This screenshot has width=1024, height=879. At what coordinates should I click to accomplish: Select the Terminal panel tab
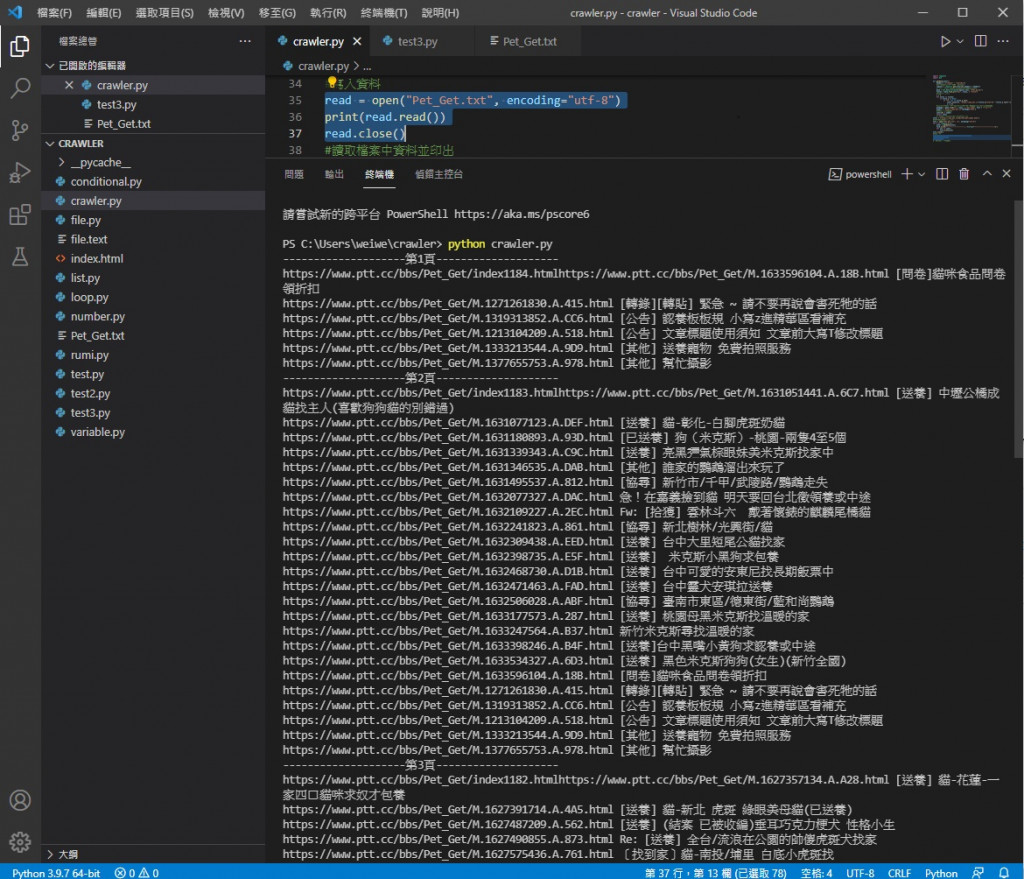pos(379,174)
